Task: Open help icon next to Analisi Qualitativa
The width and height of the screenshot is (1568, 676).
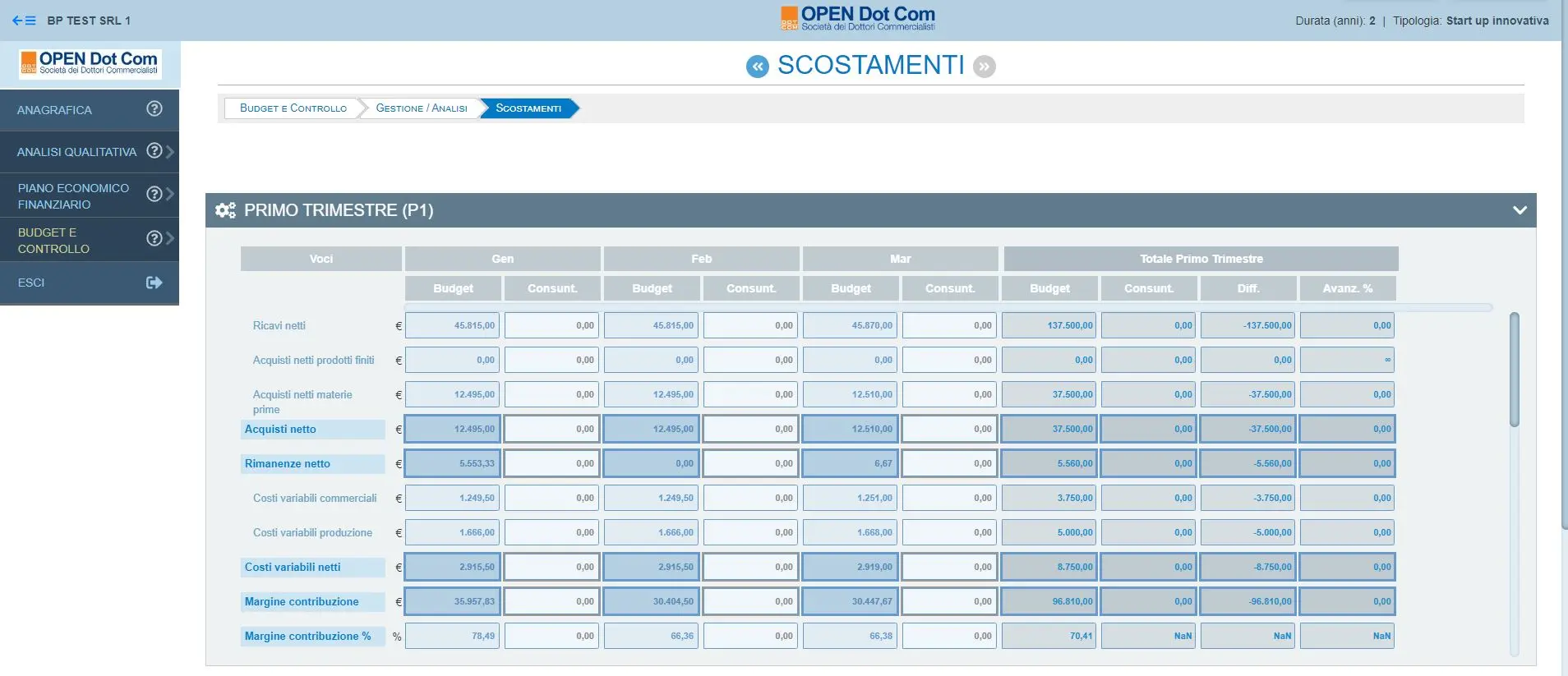Action: click(x=154, y=150)
